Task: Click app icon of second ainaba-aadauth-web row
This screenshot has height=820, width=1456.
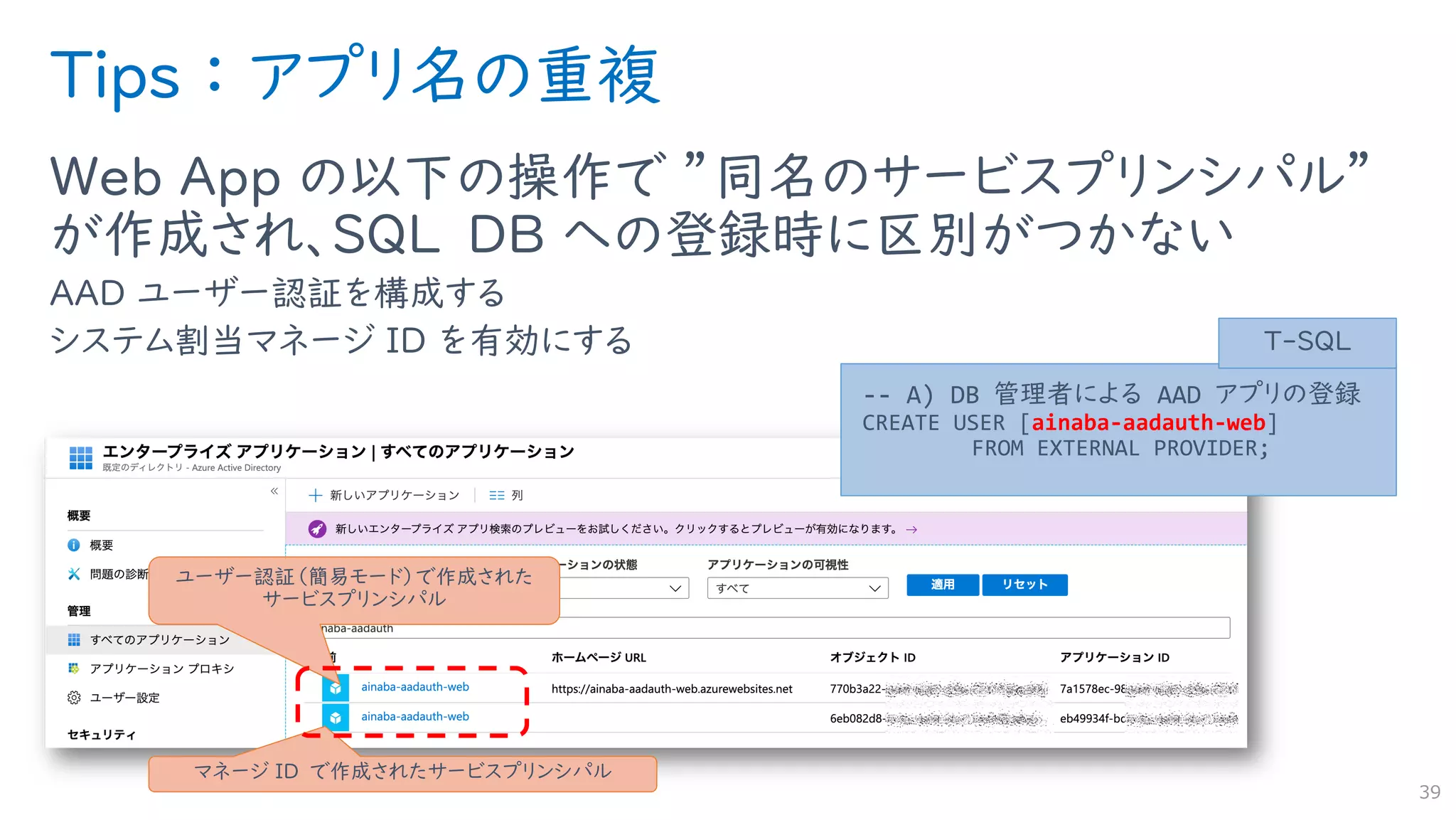Action: [x=336, y=718]
